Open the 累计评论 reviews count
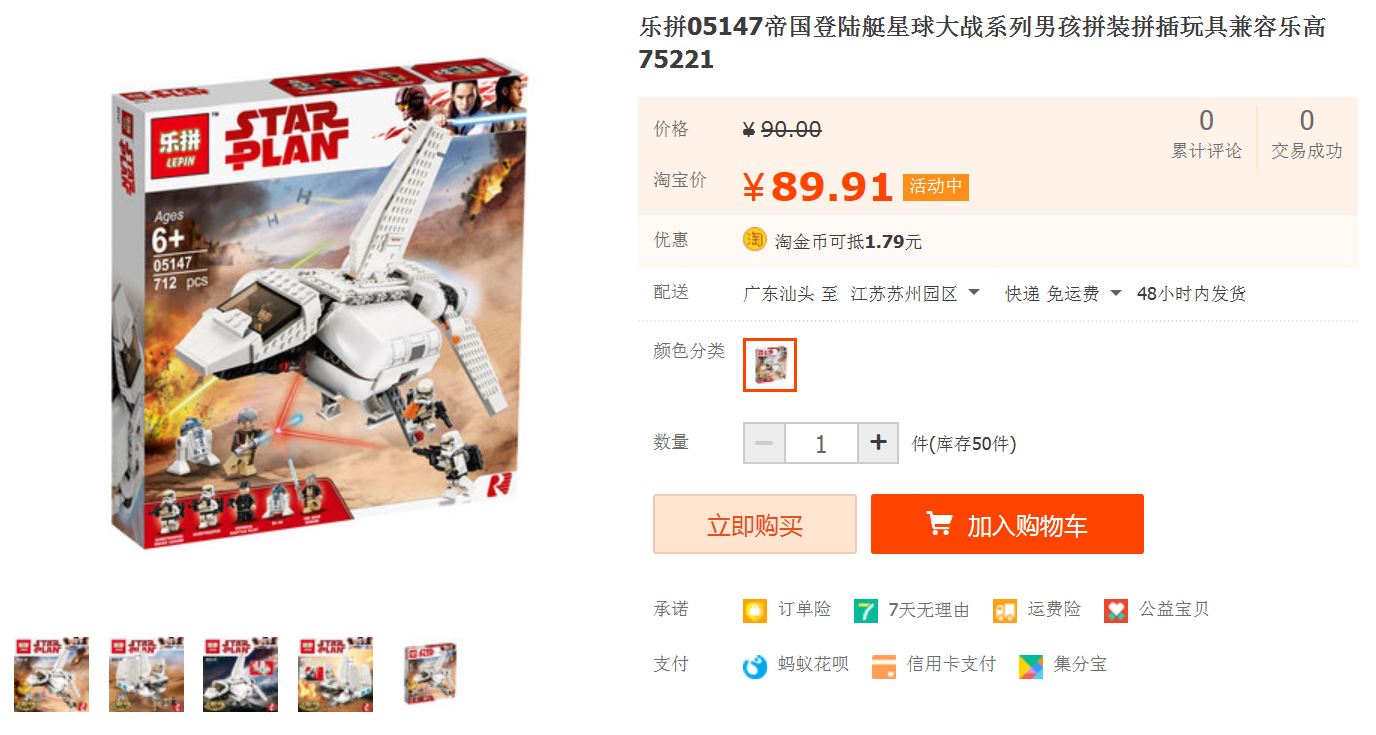Screen dimensions: 1376x735 (x=1207, y=135)
